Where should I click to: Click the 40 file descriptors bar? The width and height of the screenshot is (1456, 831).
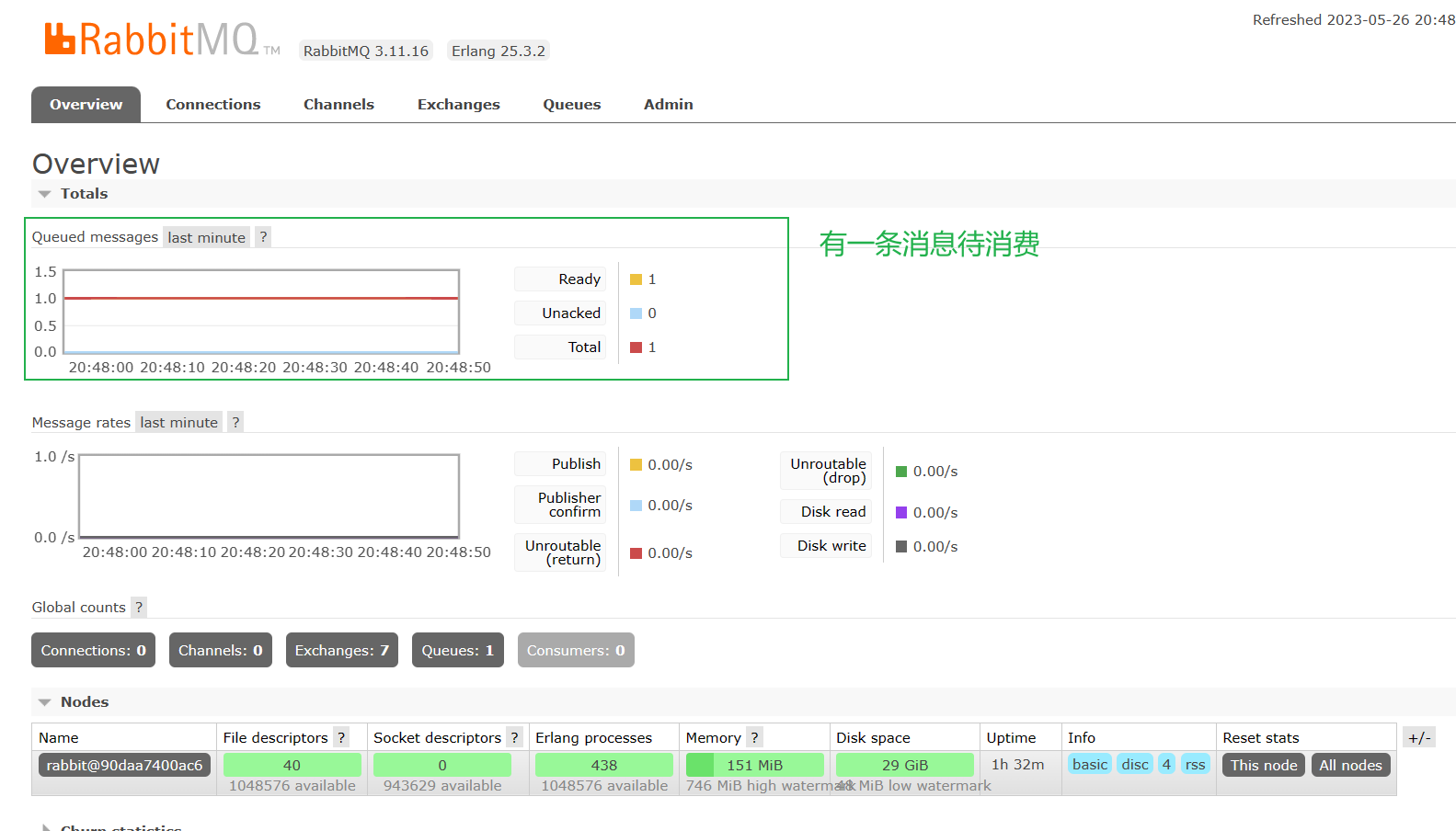click(292, 766)
